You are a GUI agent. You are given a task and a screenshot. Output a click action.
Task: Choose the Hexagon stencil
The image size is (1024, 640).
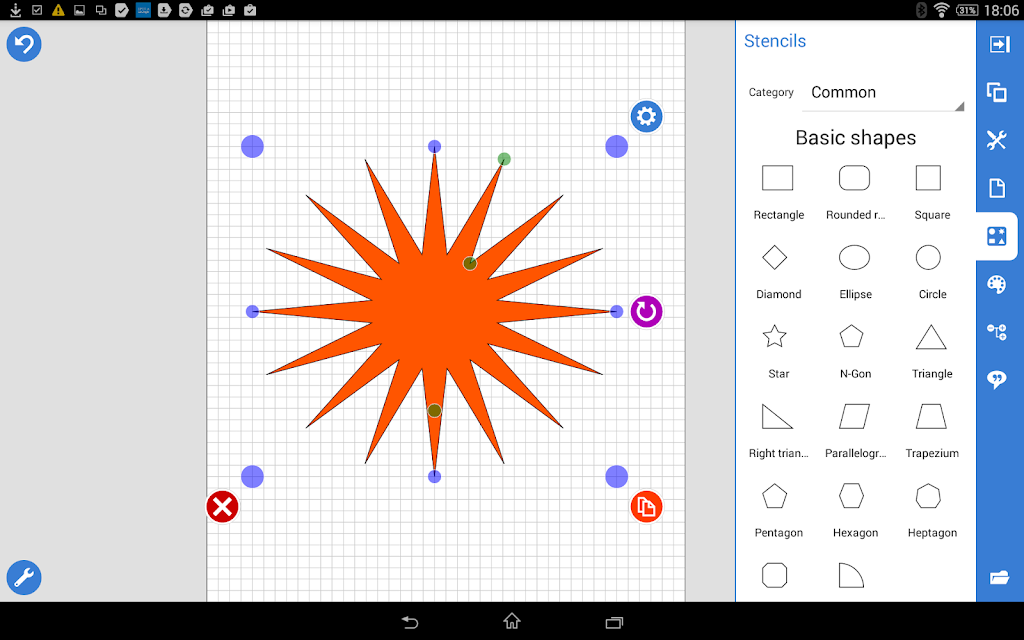855,509
